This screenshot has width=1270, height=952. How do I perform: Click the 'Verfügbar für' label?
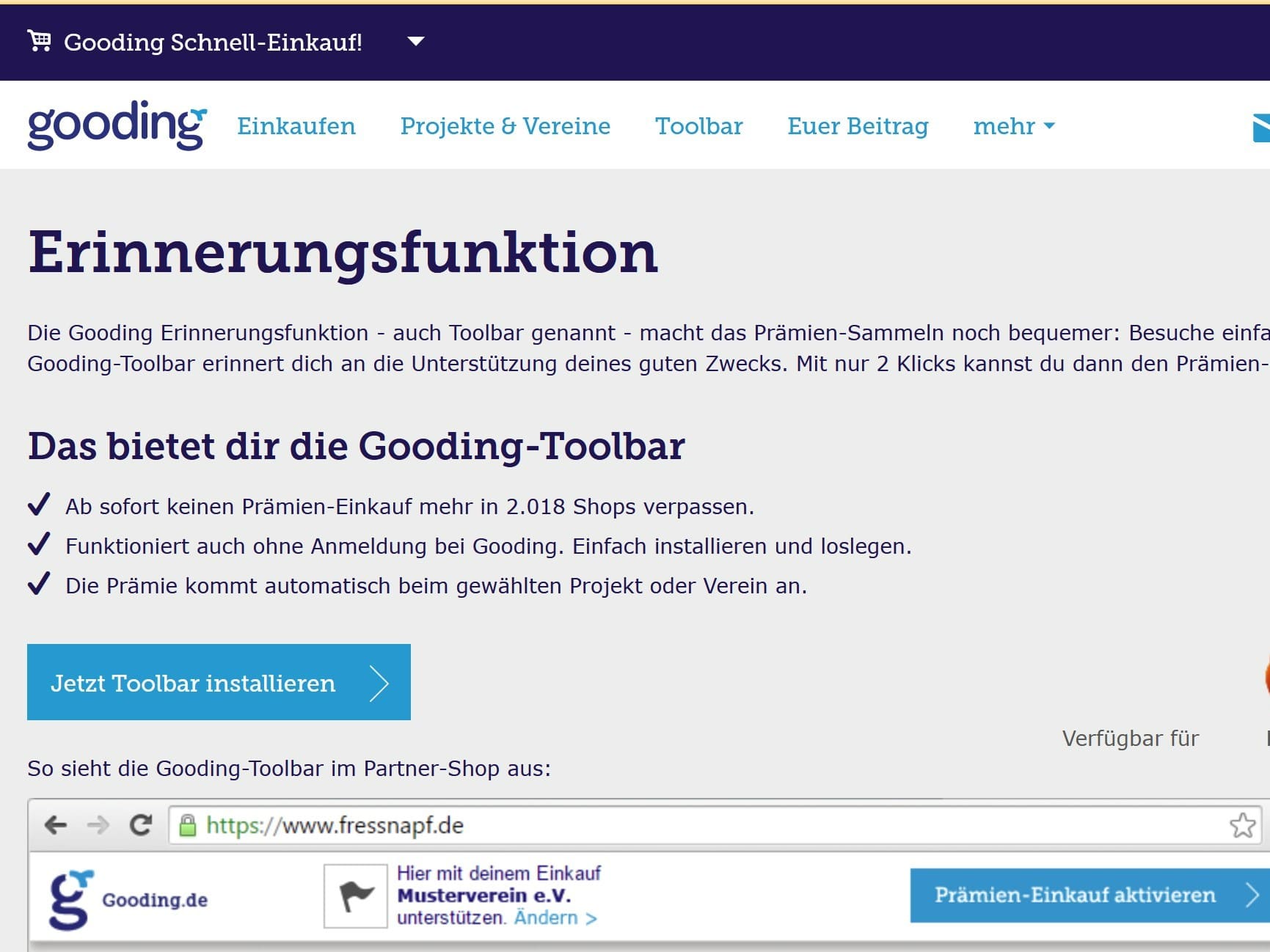click(1131, 738)
